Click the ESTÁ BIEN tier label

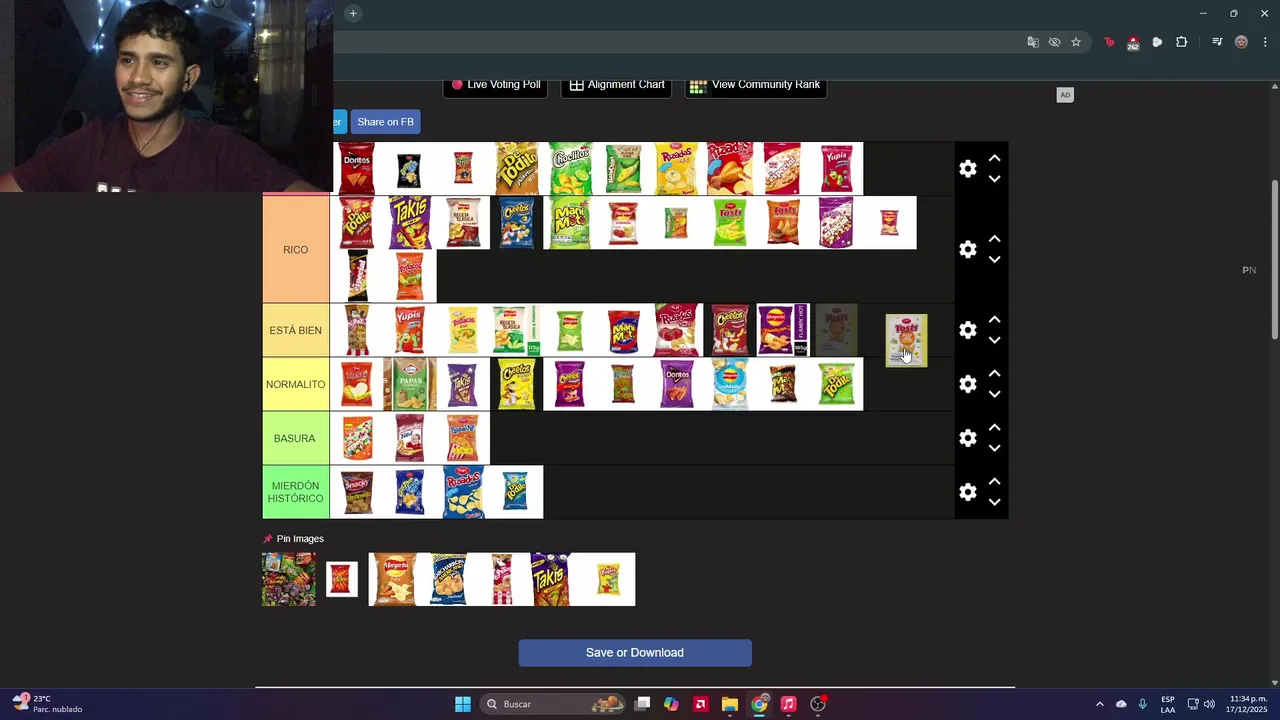295,330
